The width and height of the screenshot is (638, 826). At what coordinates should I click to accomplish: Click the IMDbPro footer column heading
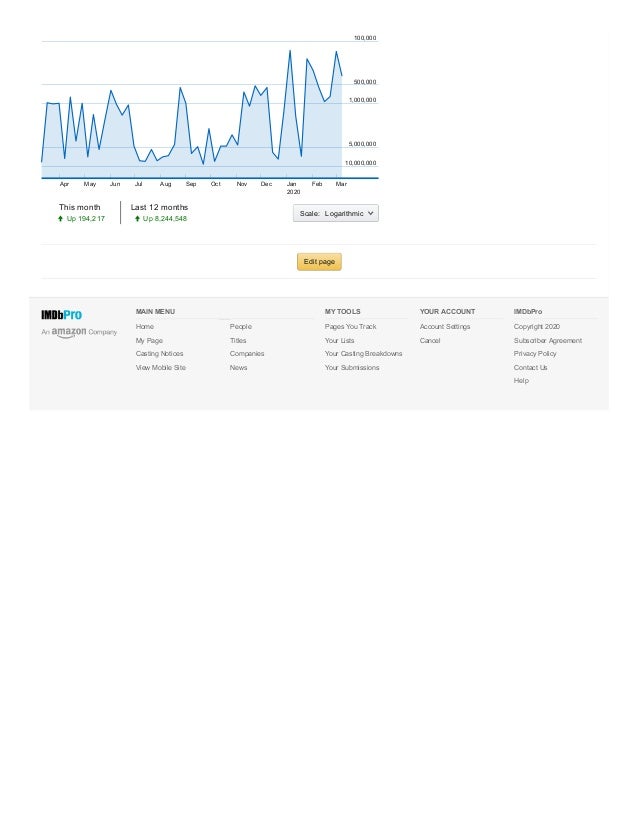coord(528,311)
